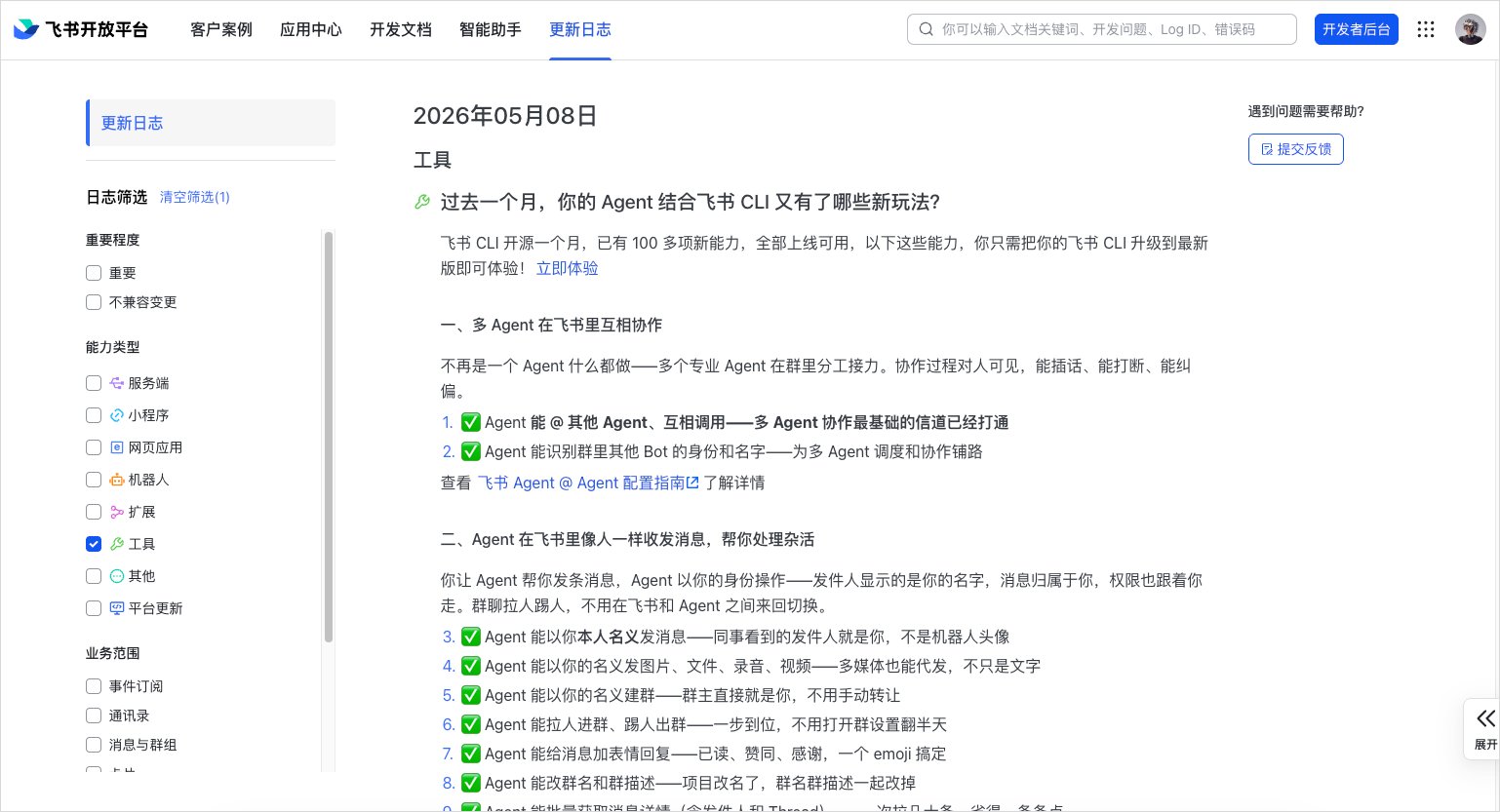Click the 遇到问题需要帮助? text

tap(1306, 111)
